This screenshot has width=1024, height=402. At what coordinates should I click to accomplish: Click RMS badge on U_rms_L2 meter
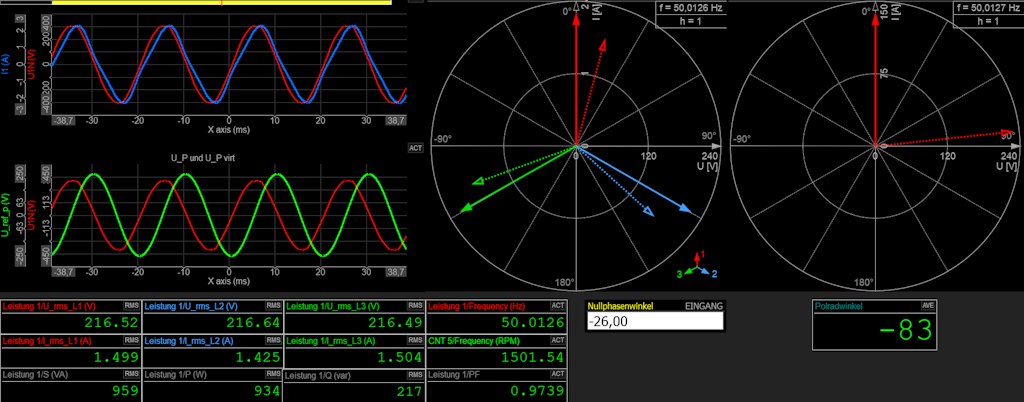point(273,305)
